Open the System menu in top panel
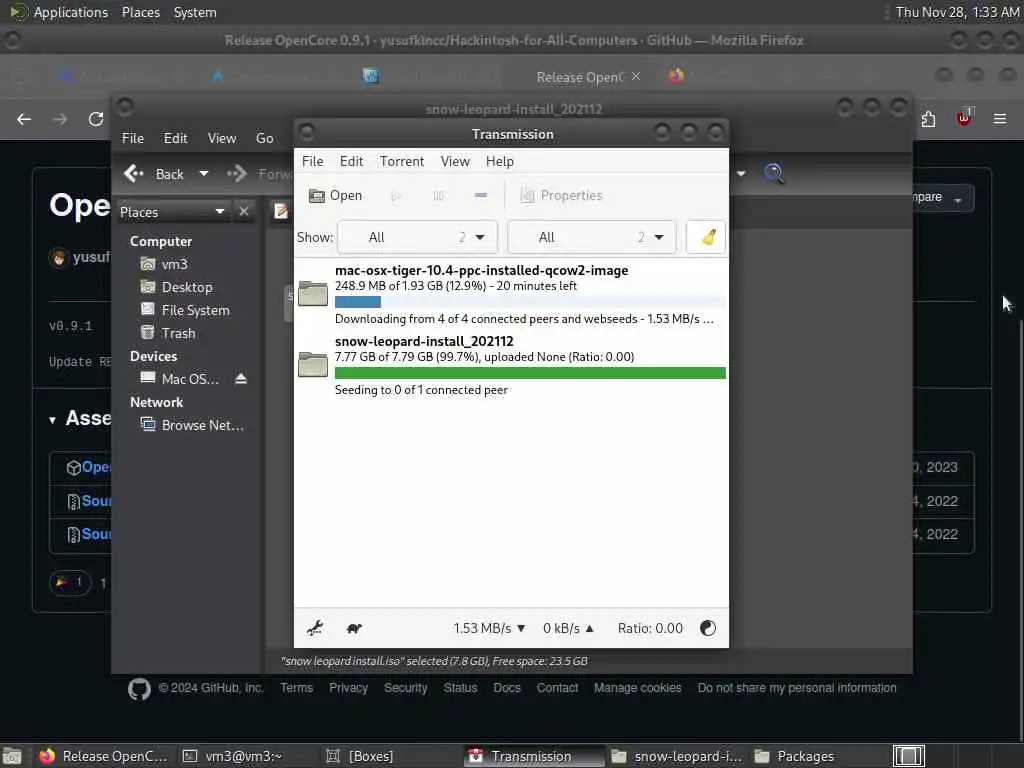Screen dimensions: 1024x768 pyautogui.click(x=195, y=12)
